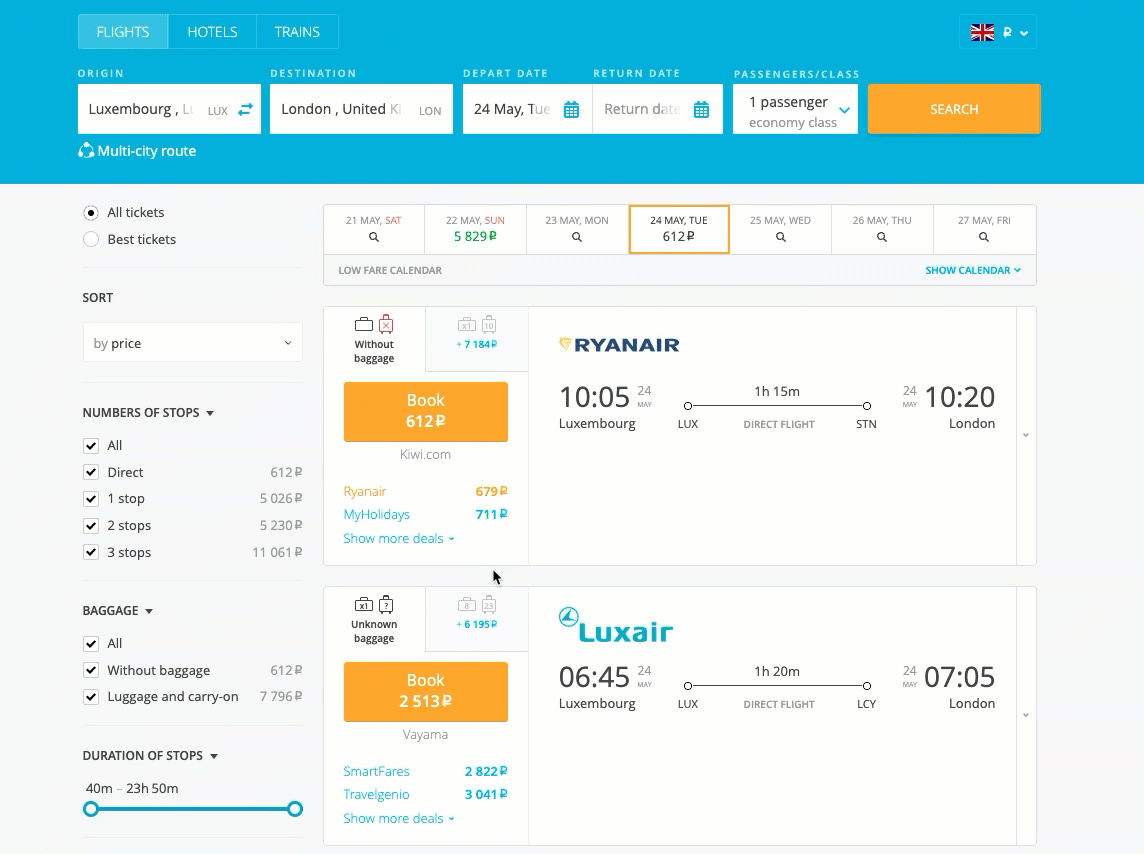Open return date calendar icon
The width and height of the screenshot is (1144, 854).
click(701, 110)
